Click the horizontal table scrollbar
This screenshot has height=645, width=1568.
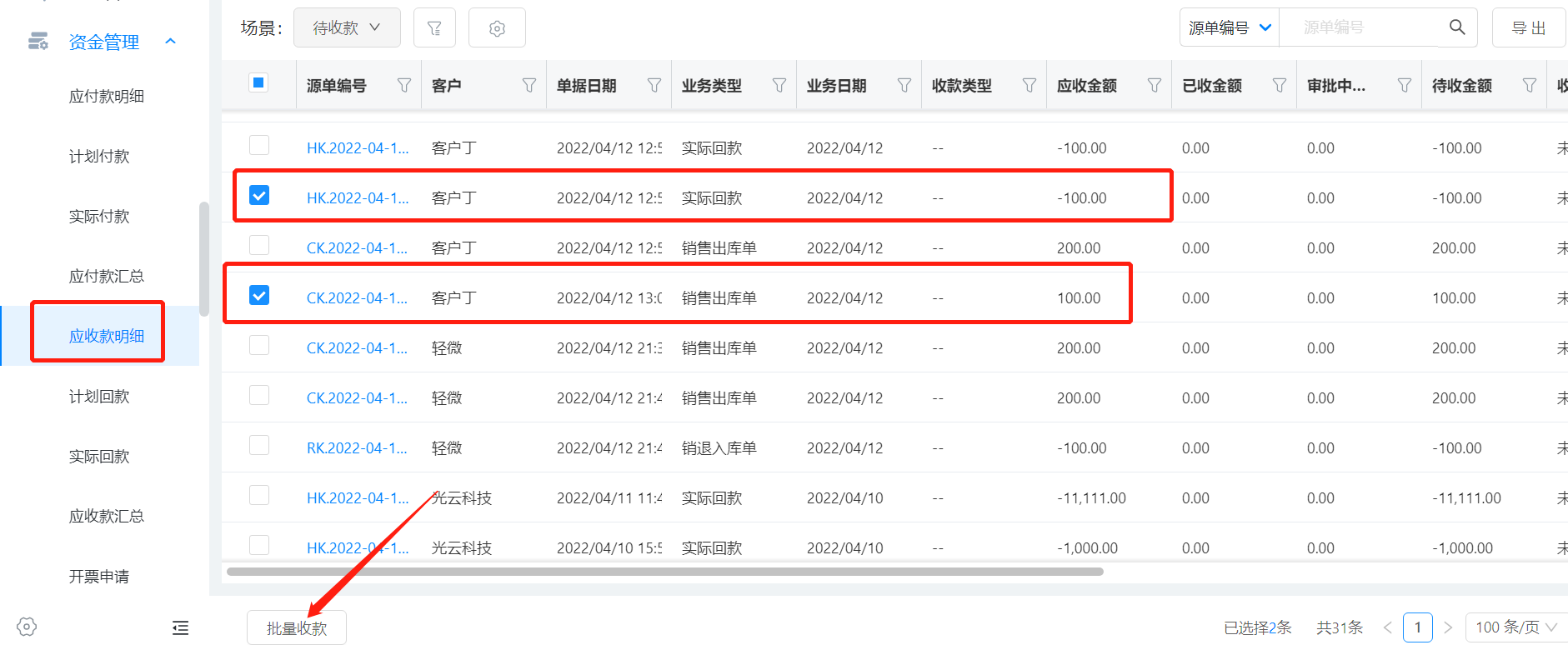click(x=665, y=572)
